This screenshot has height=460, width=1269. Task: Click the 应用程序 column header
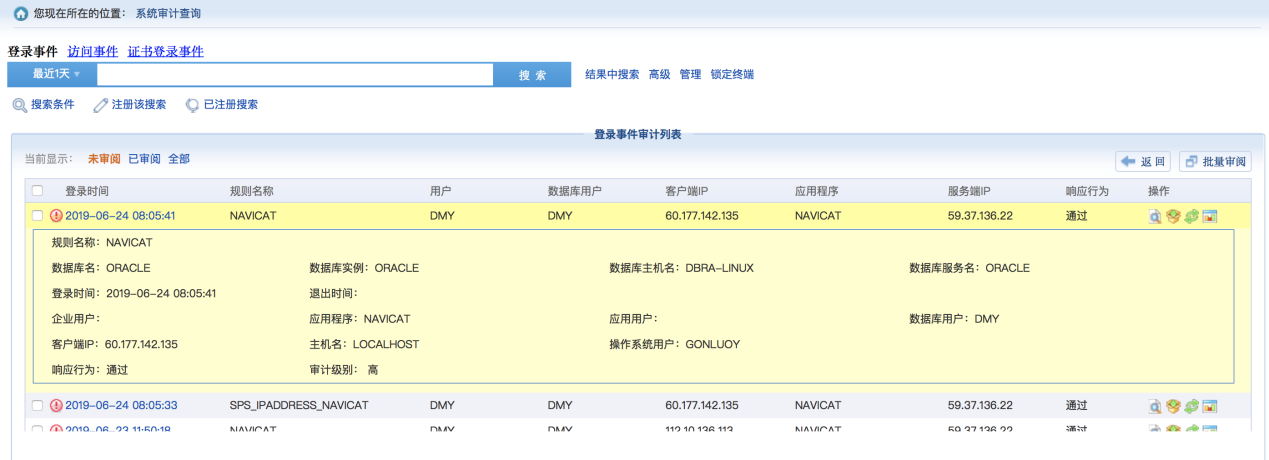tap(817, 191)
